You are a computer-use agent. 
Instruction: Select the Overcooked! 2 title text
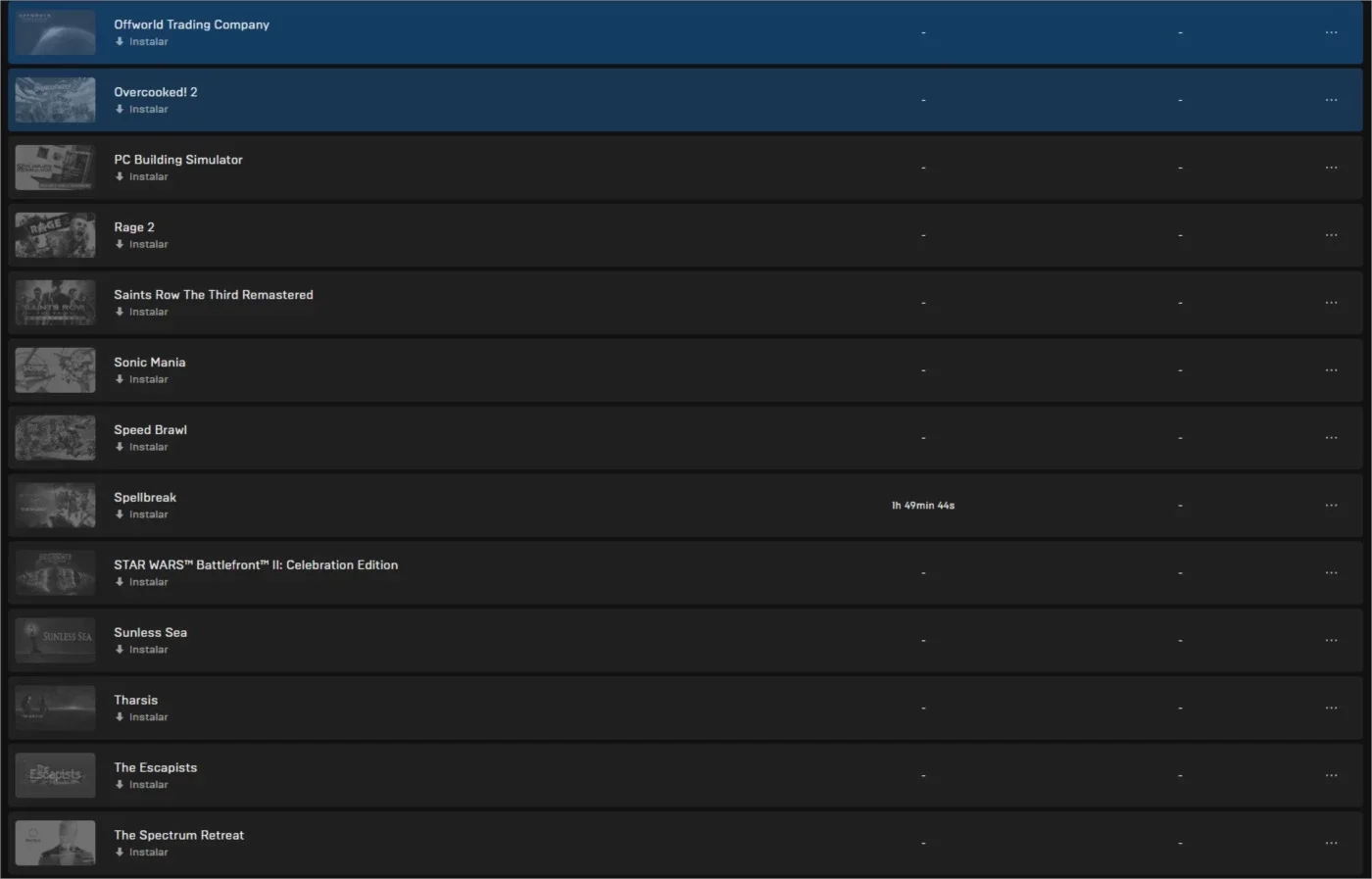(156, 92)
